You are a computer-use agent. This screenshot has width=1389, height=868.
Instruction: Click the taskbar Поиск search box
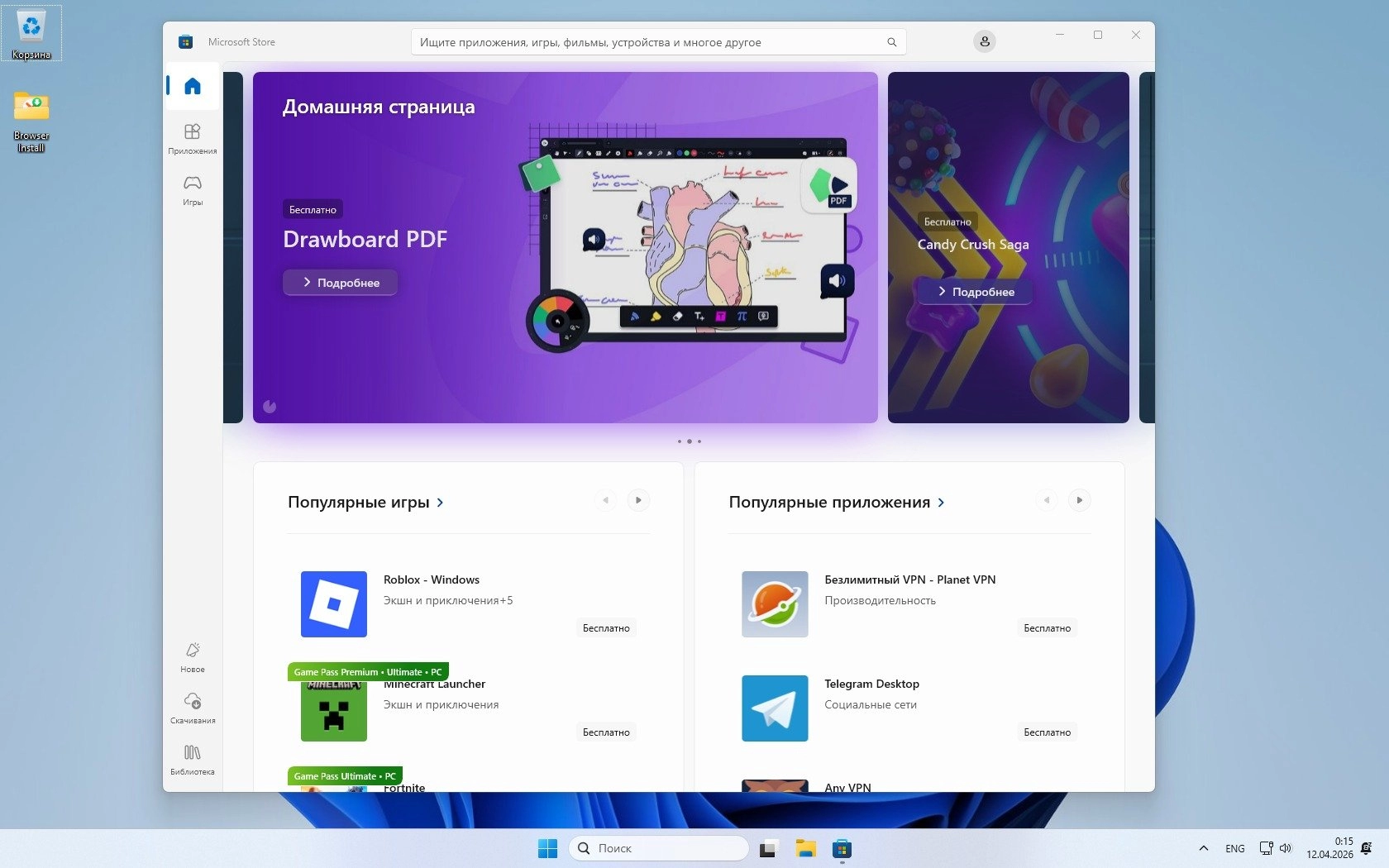[x=659, y=848]
